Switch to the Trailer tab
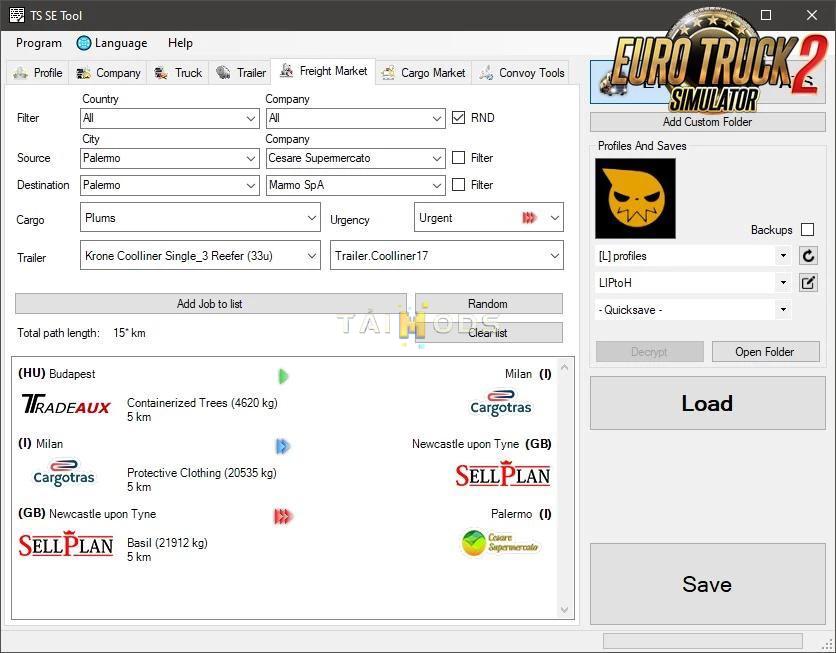 pos(240,73)
